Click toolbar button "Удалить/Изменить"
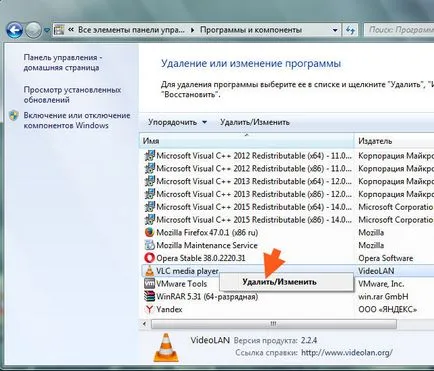The width and height of the screenshot is (434, 371). [255, 122]
